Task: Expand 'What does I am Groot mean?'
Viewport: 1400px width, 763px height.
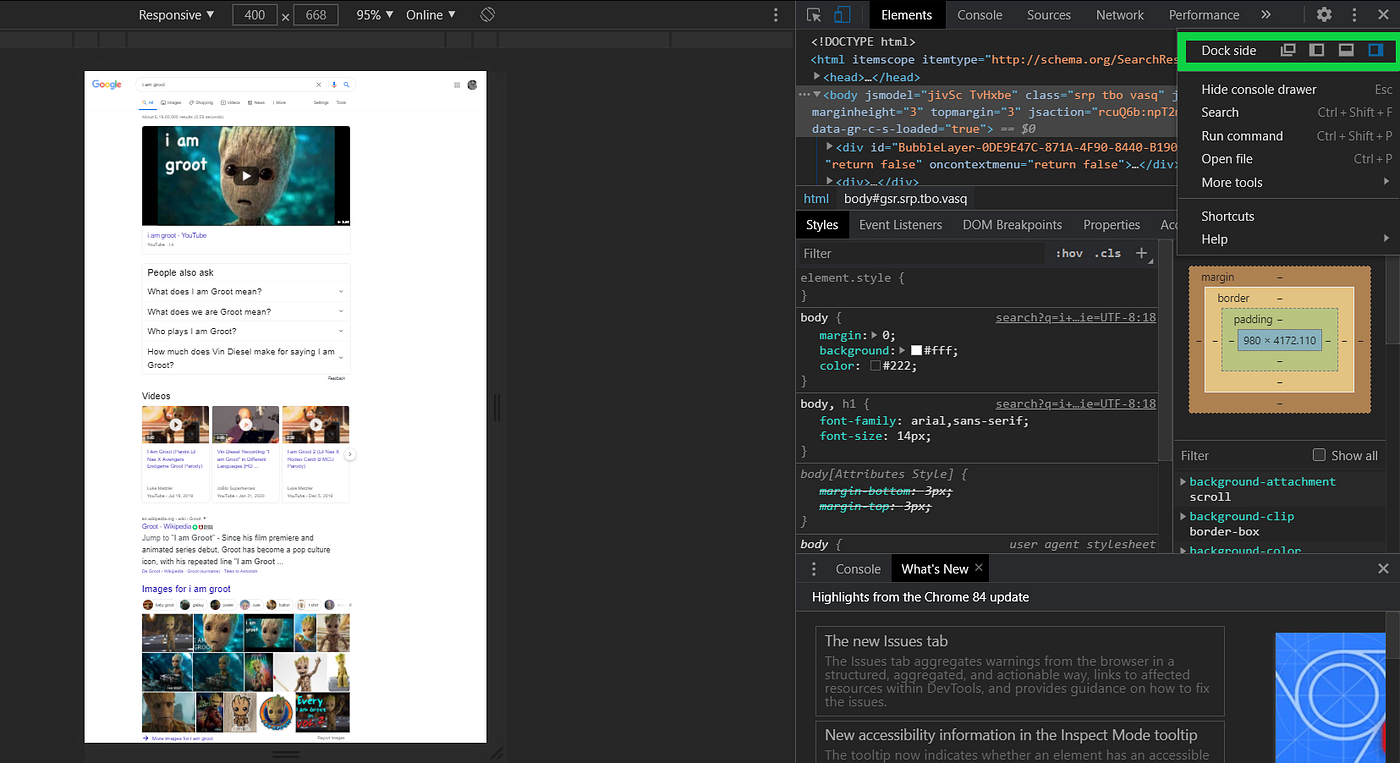Action: point(246,291)
